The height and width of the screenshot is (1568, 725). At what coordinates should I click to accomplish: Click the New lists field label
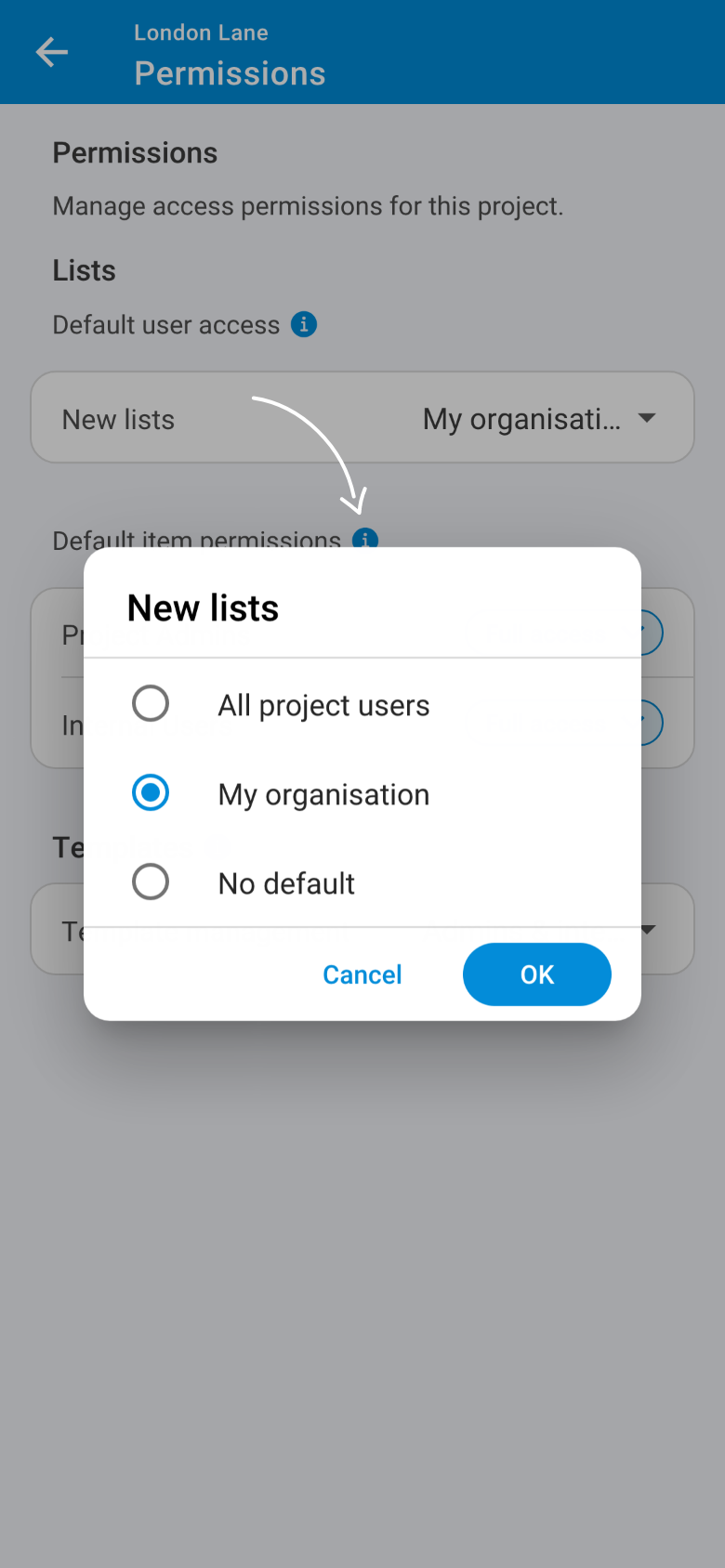point(118,420)
